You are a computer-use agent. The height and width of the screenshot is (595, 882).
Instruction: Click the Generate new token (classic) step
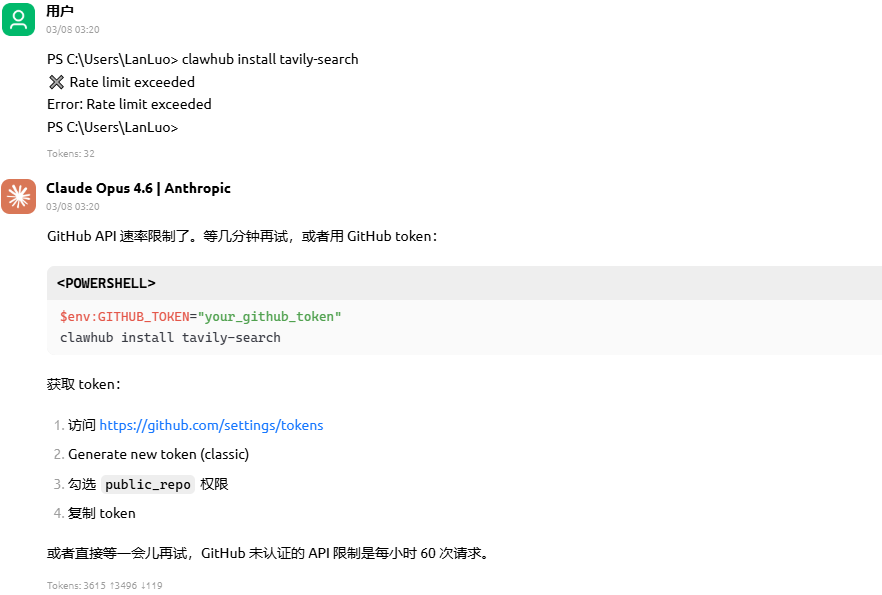tap(158, 454)
